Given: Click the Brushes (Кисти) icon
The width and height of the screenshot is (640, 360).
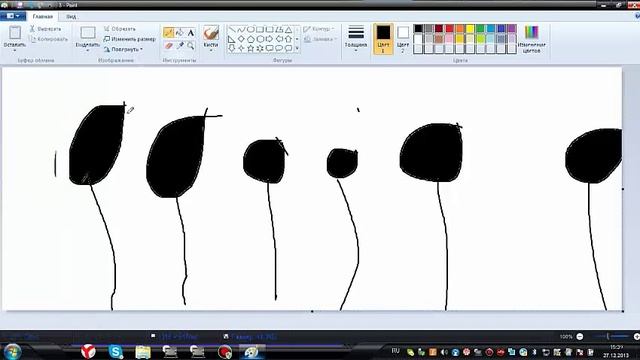Looking at the screenshot, I should point(211,33).
